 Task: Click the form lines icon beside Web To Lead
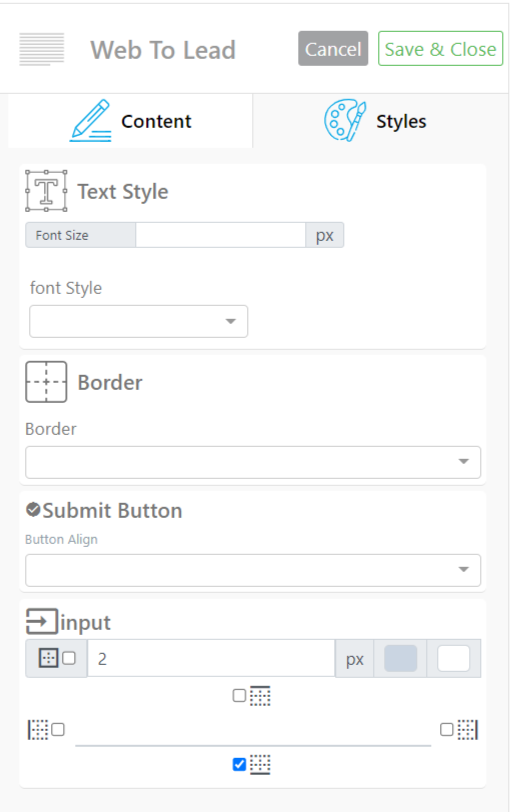[x=41, y=49]
